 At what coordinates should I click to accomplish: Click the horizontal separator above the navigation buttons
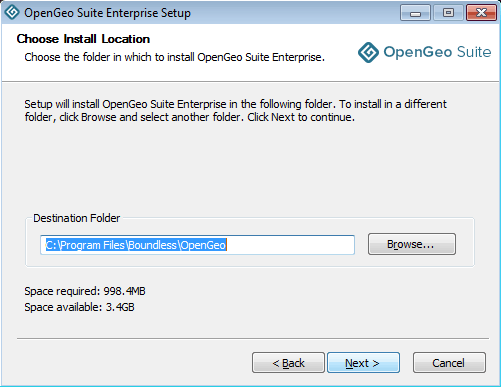[253, 339]
